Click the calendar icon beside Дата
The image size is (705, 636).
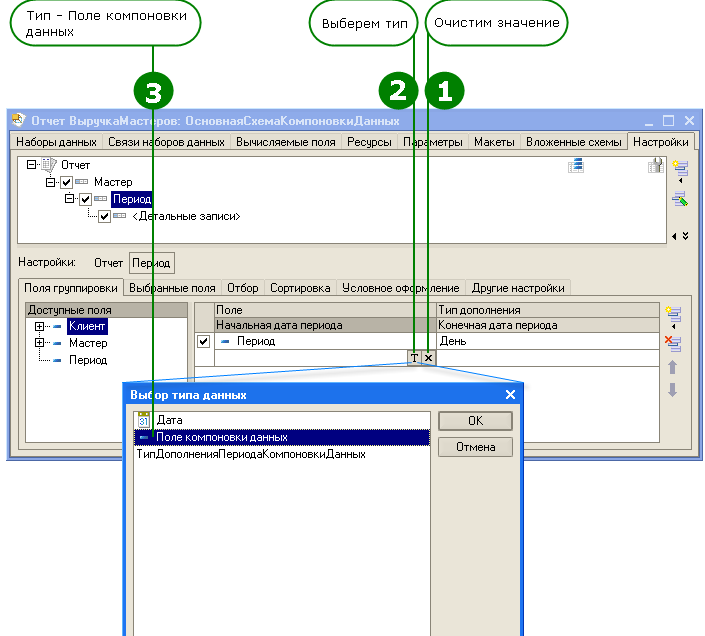(x=143, y=419)
